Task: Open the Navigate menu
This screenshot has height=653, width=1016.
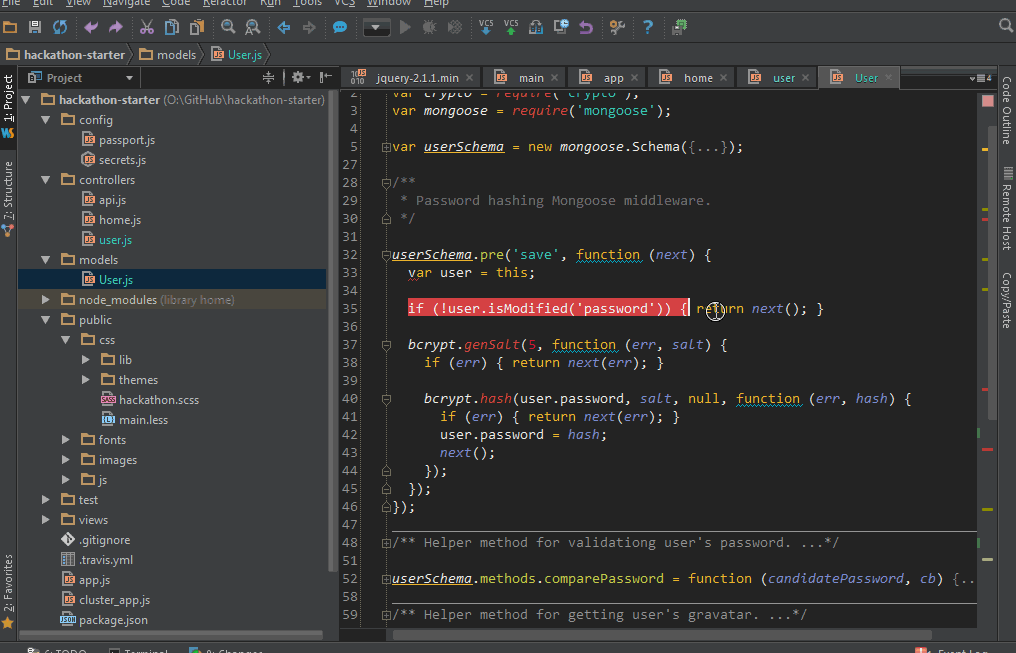Action: 126,3
